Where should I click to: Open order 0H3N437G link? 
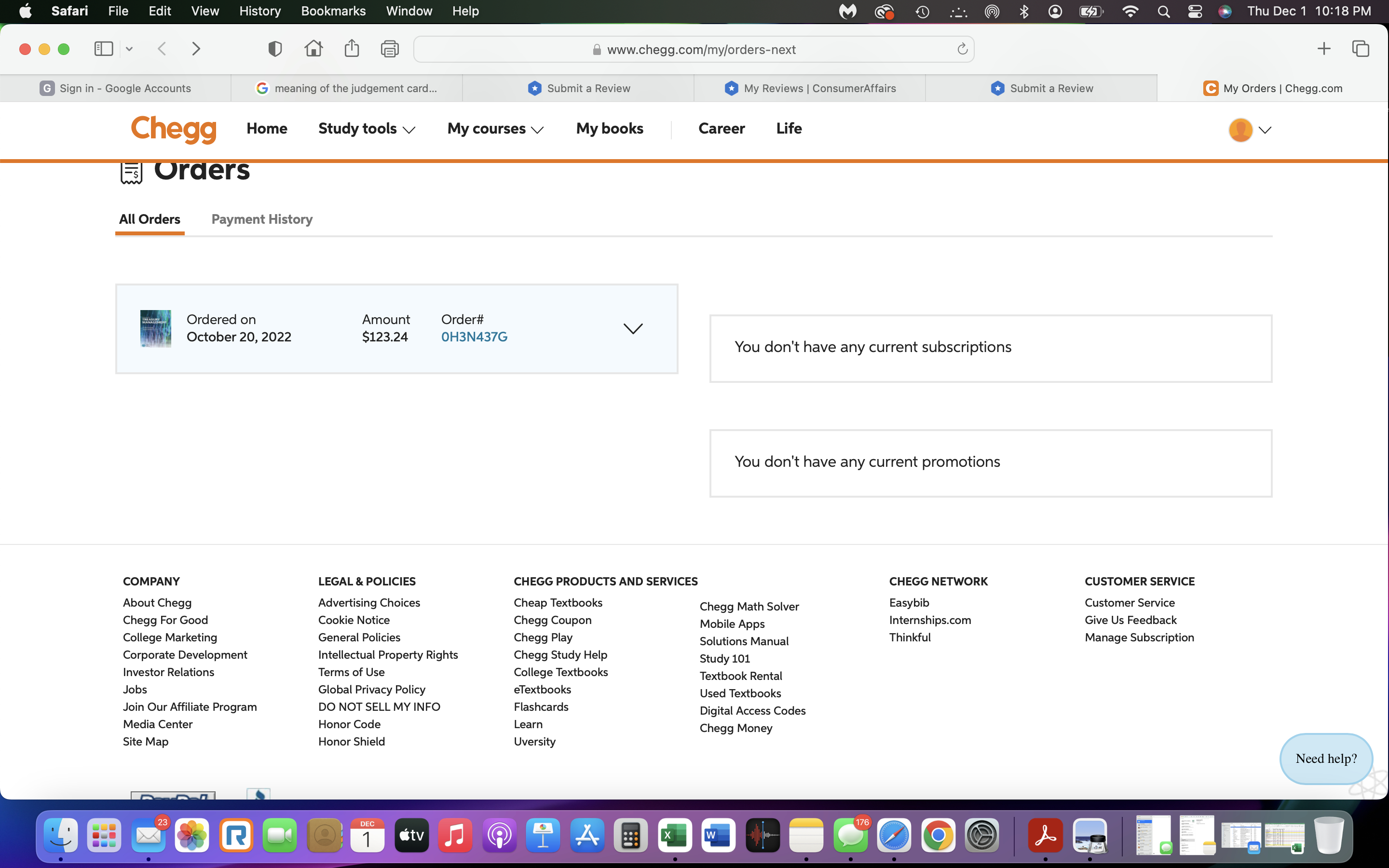tap(474, 337)
